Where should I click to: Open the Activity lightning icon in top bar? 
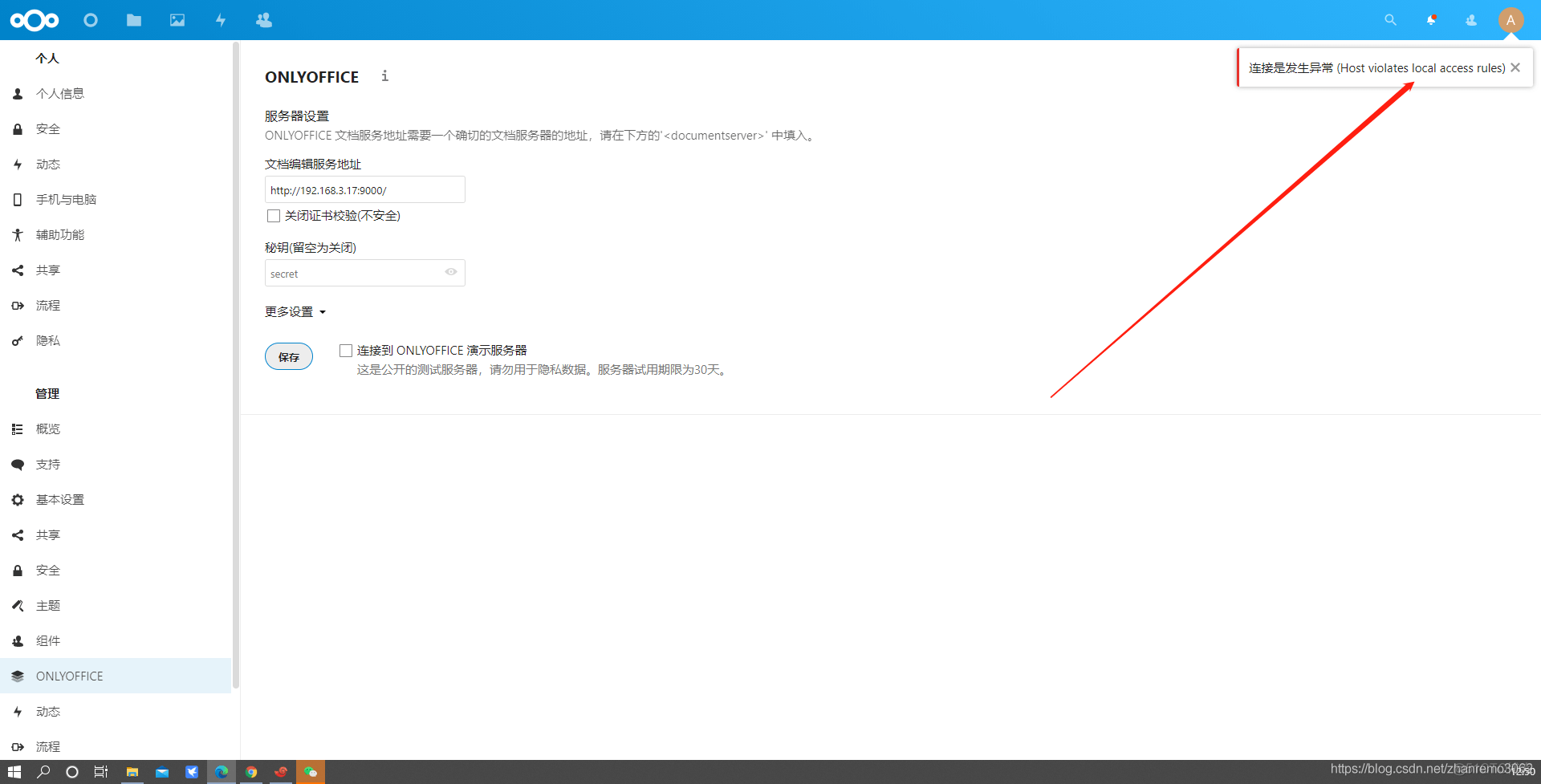pos(221,20)
